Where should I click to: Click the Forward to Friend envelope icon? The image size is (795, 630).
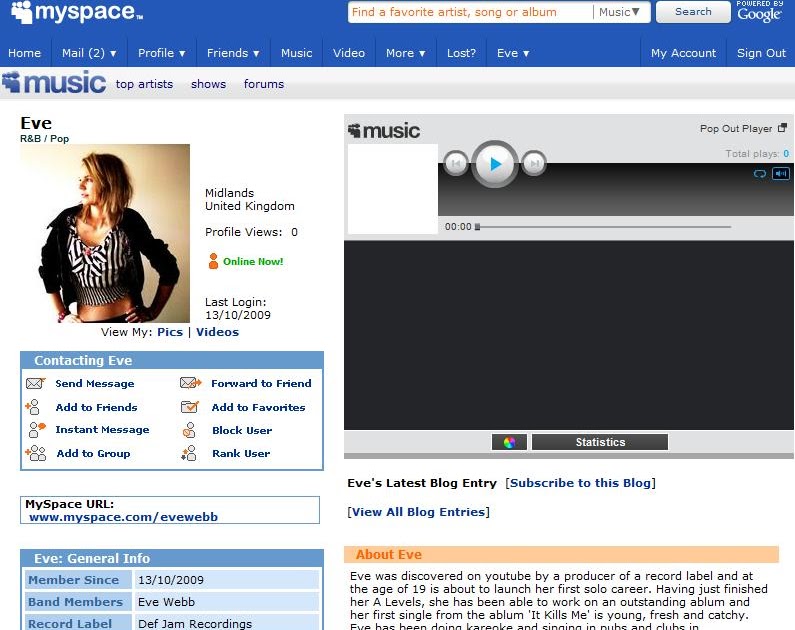click(x=191, y=383)
